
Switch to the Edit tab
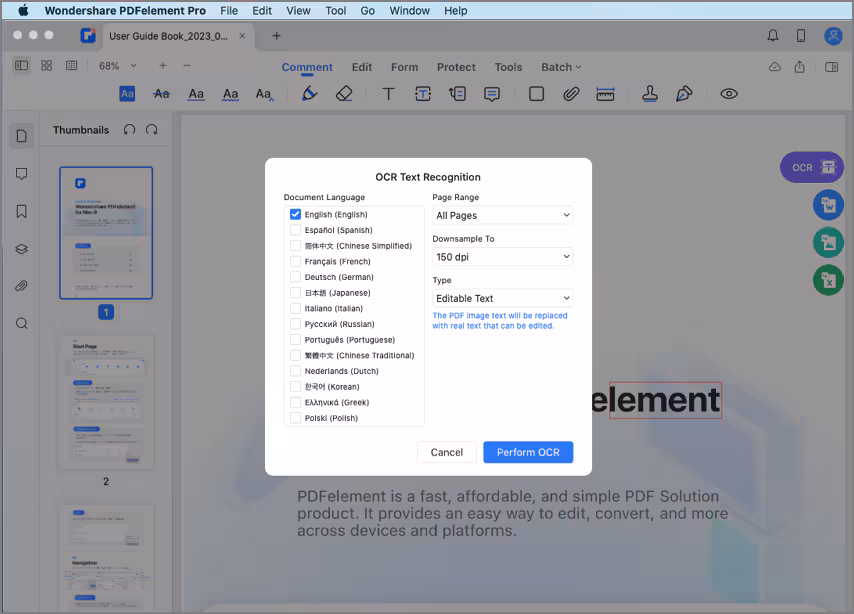[362, 67]
